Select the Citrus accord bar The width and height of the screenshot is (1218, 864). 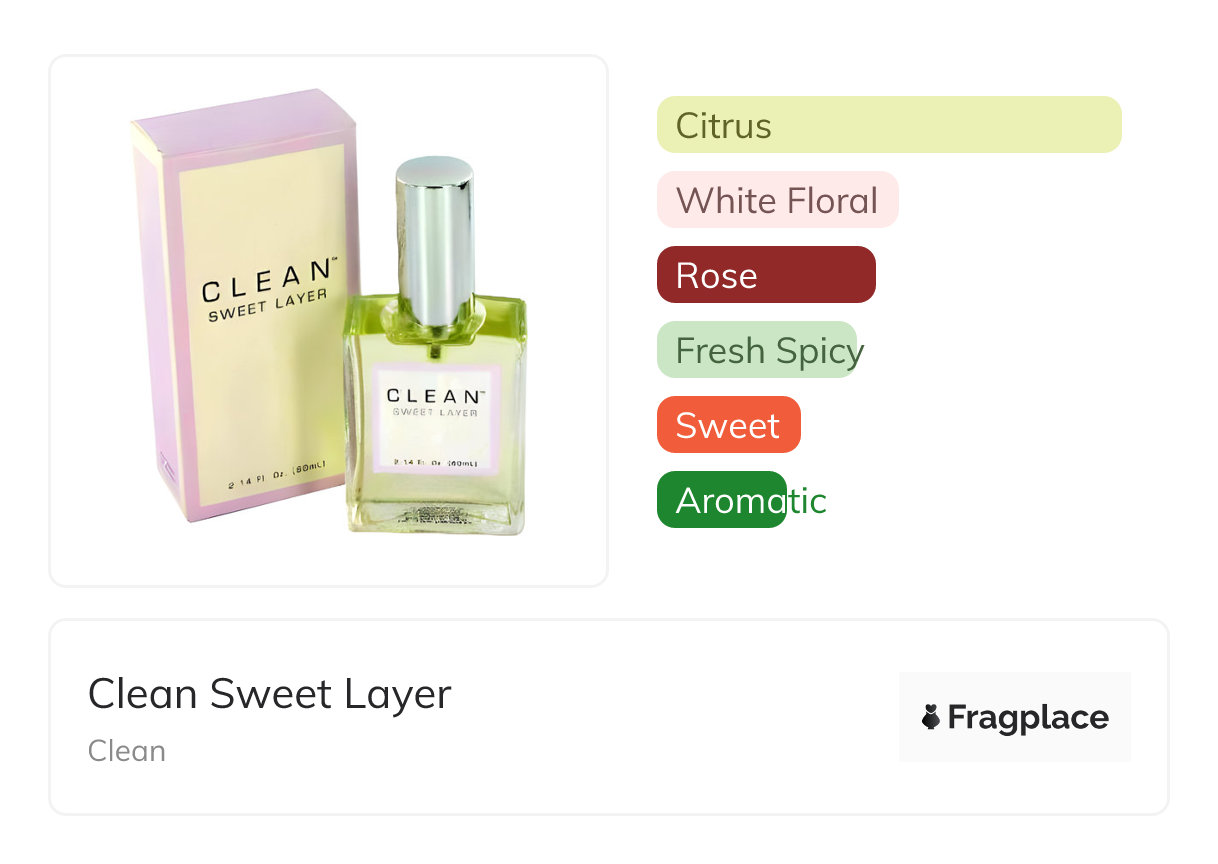click(888, 125)
